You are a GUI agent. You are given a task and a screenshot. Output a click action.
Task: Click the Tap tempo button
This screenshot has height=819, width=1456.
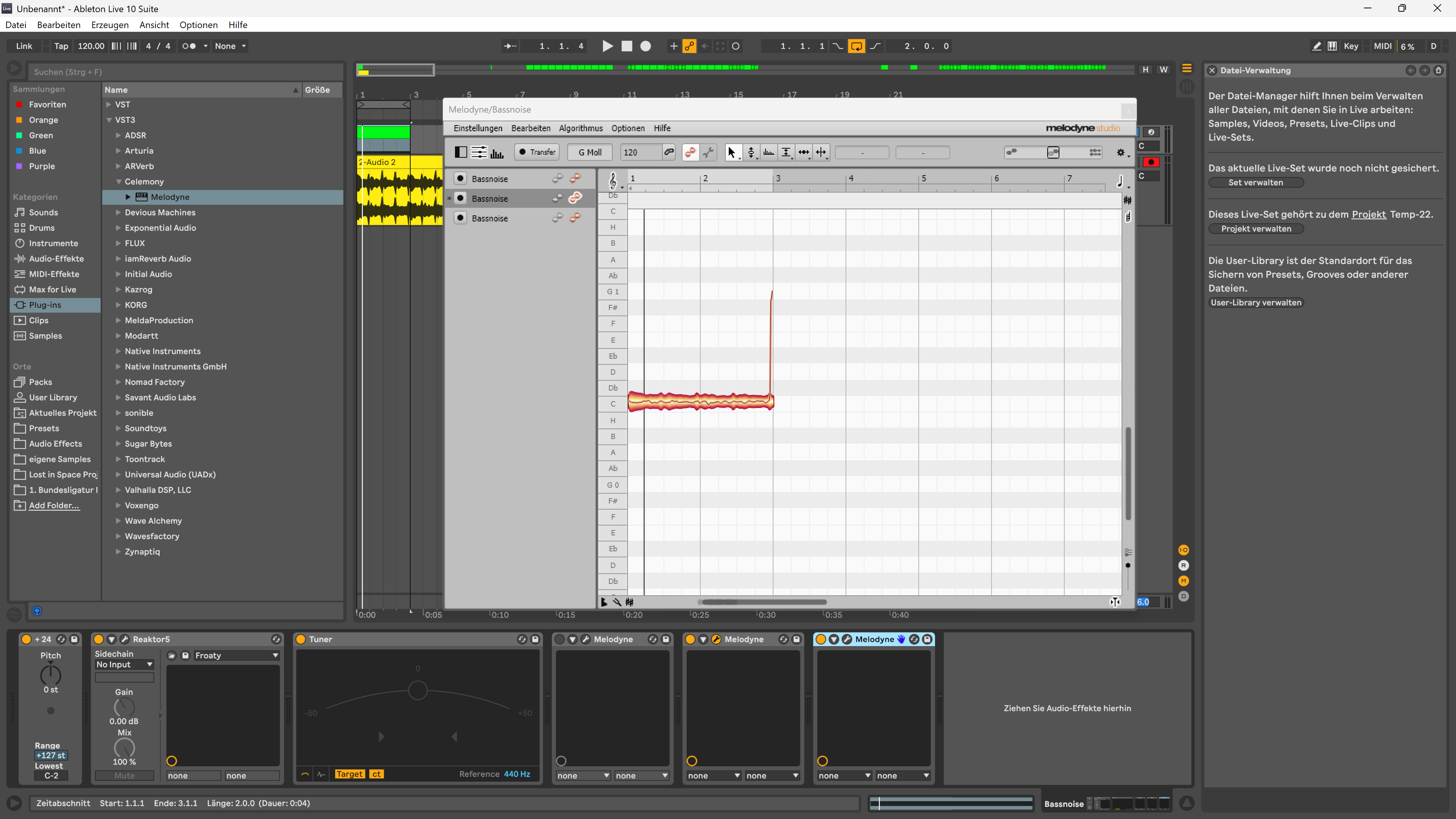coord(61,46)
